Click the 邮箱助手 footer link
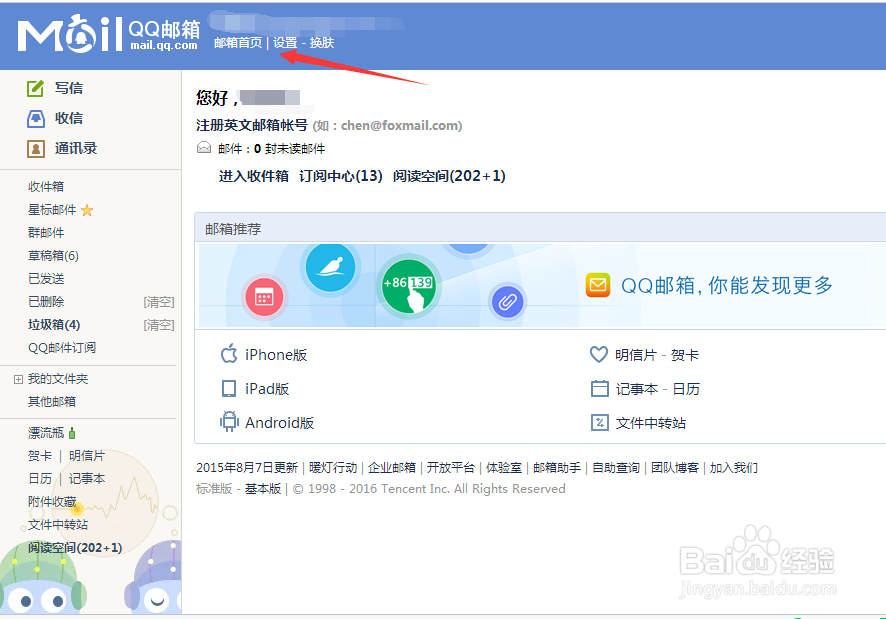 pyautogui.click(x=557, y=468)
